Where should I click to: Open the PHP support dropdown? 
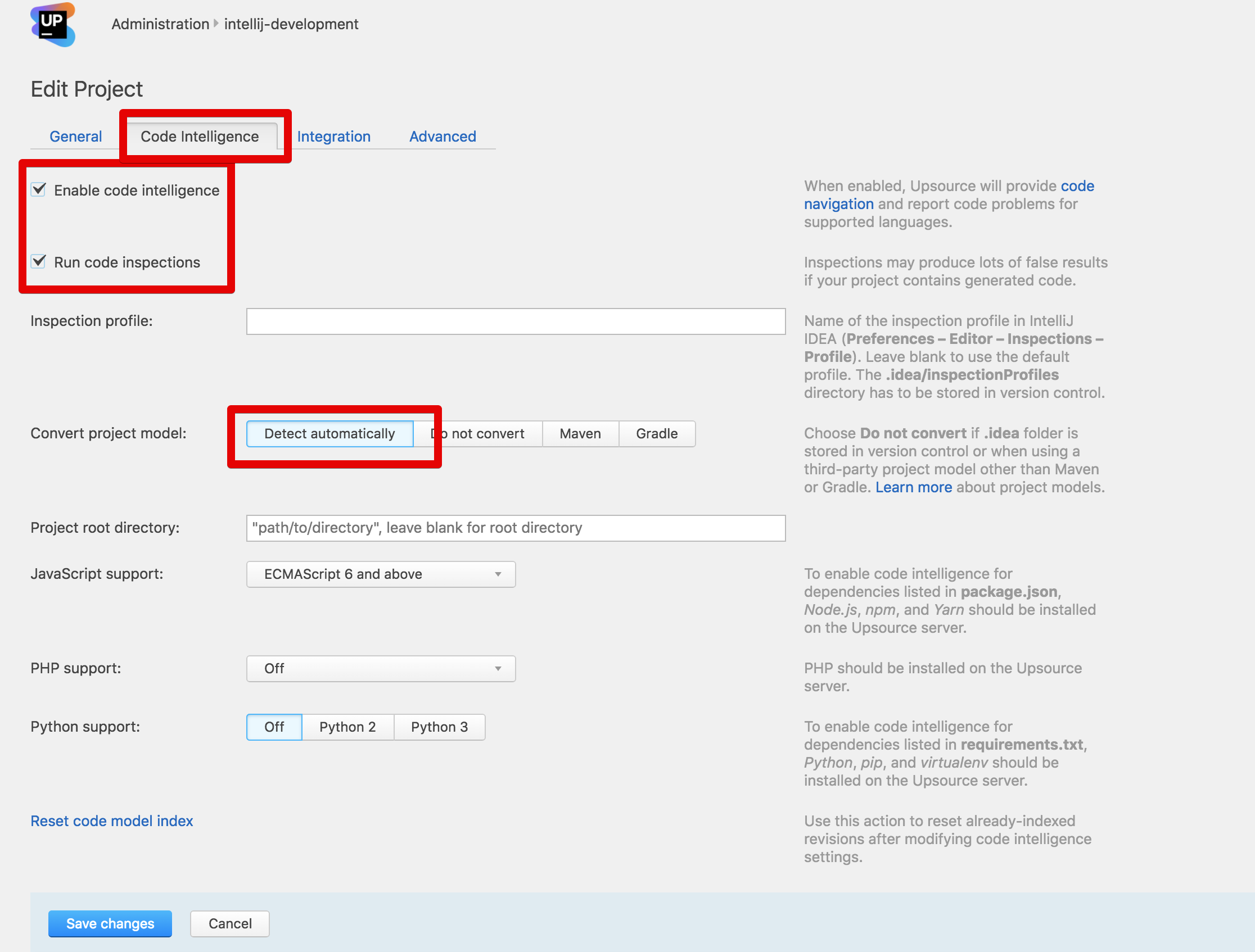point(381,669)
